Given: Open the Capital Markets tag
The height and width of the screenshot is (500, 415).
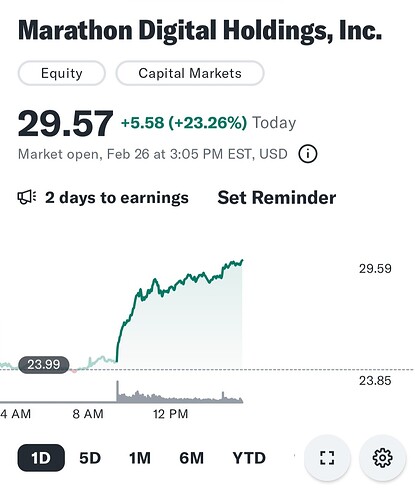Looking at the screenshot, I should point(190,73).
